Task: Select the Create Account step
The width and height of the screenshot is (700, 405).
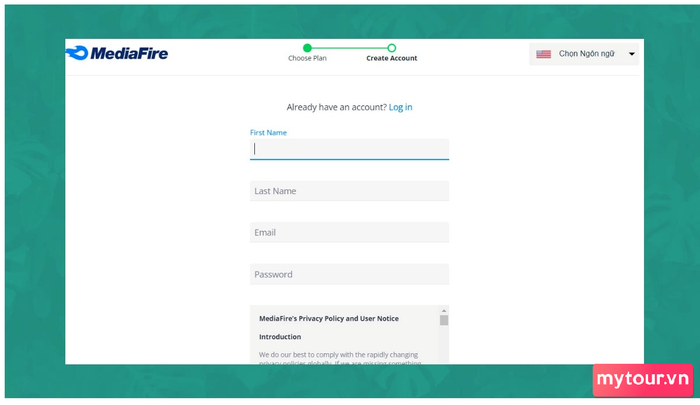Action: point(392,58)
